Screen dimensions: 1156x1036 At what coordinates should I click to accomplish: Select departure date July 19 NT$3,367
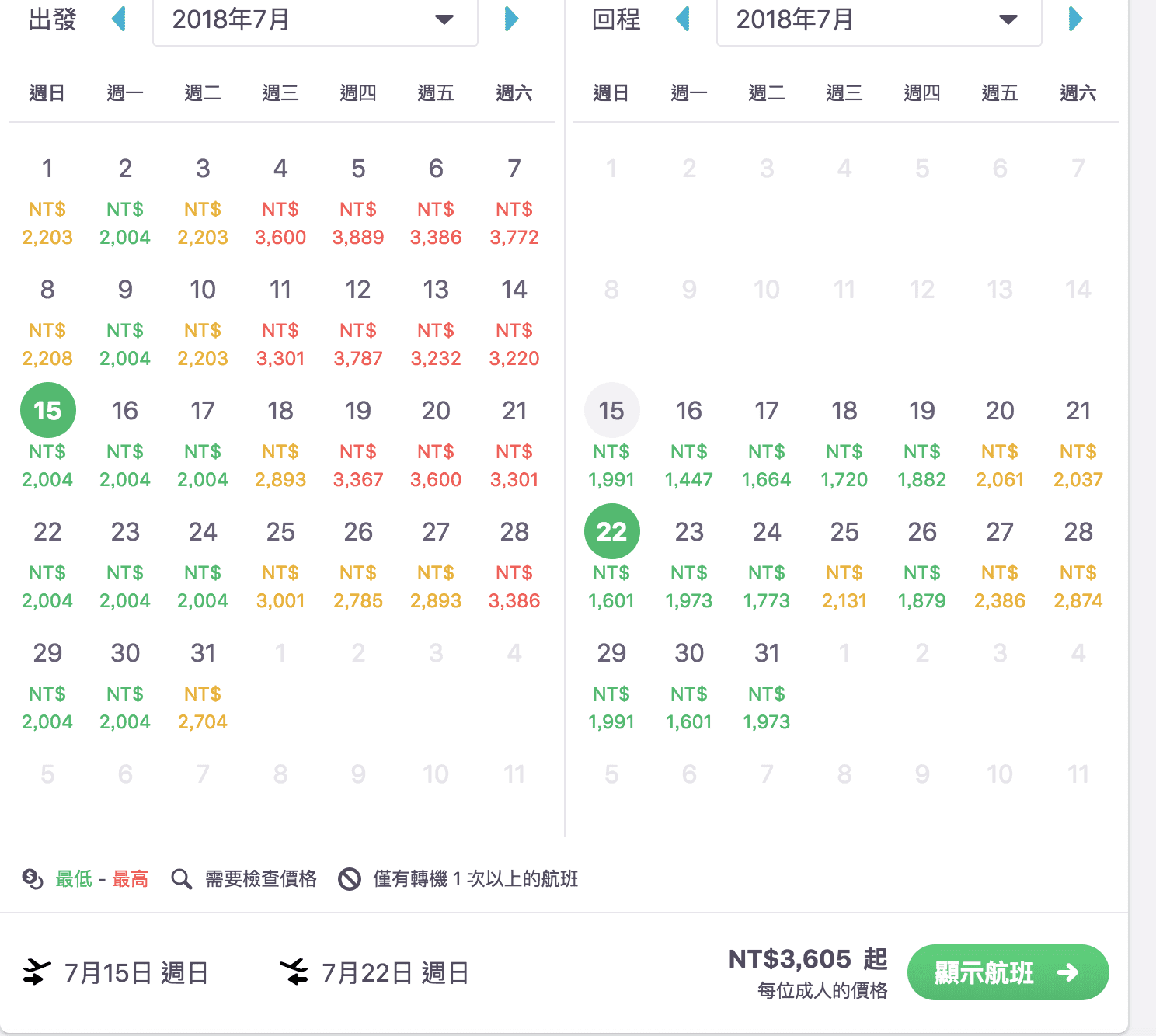pyautogui.click(x=358, y=444)
